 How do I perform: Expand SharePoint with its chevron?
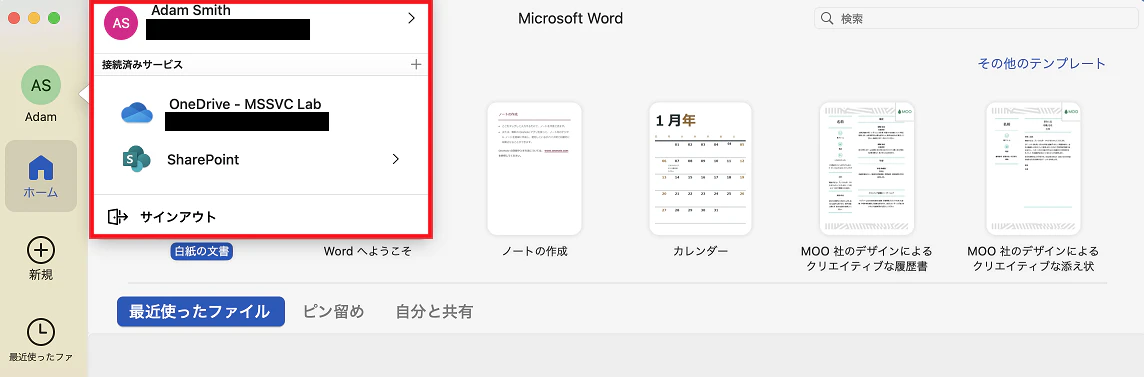[x=395, y=159]
